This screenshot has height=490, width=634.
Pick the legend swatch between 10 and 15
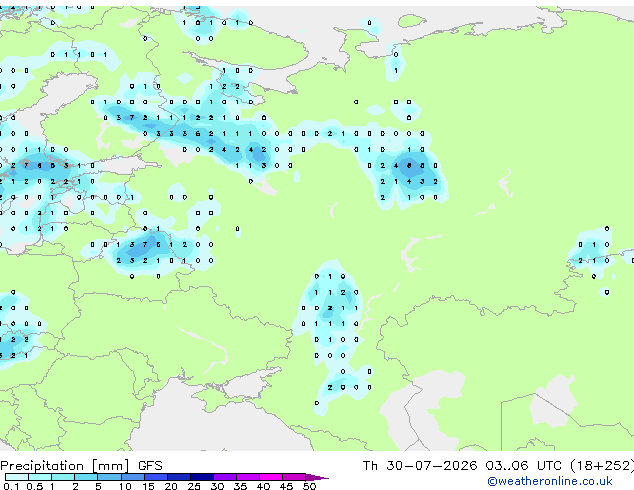133,477
